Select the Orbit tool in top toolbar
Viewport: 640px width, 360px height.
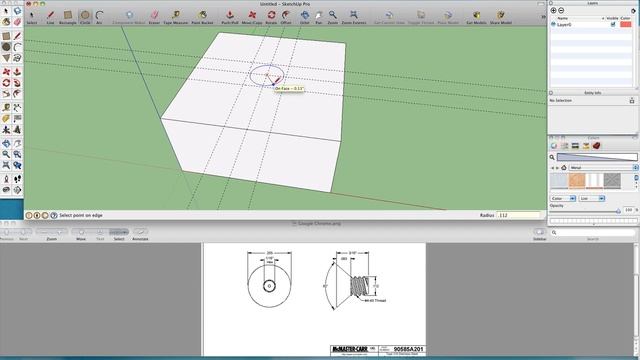click(304, 16)
